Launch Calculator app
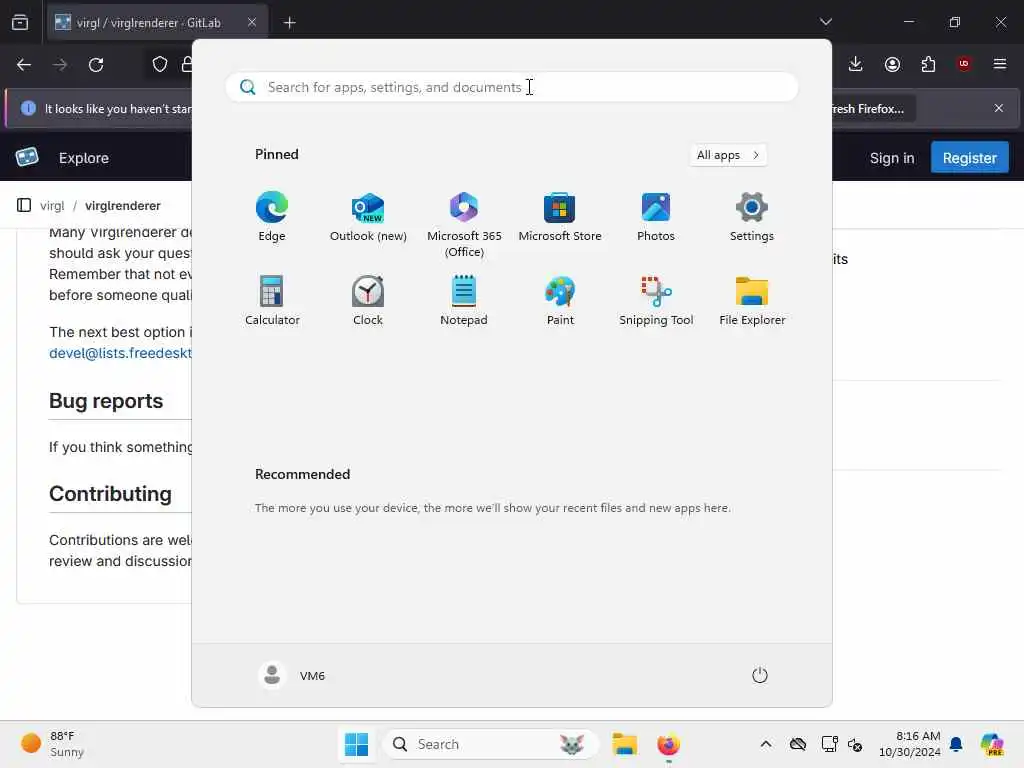 click(x=272, y=300)
